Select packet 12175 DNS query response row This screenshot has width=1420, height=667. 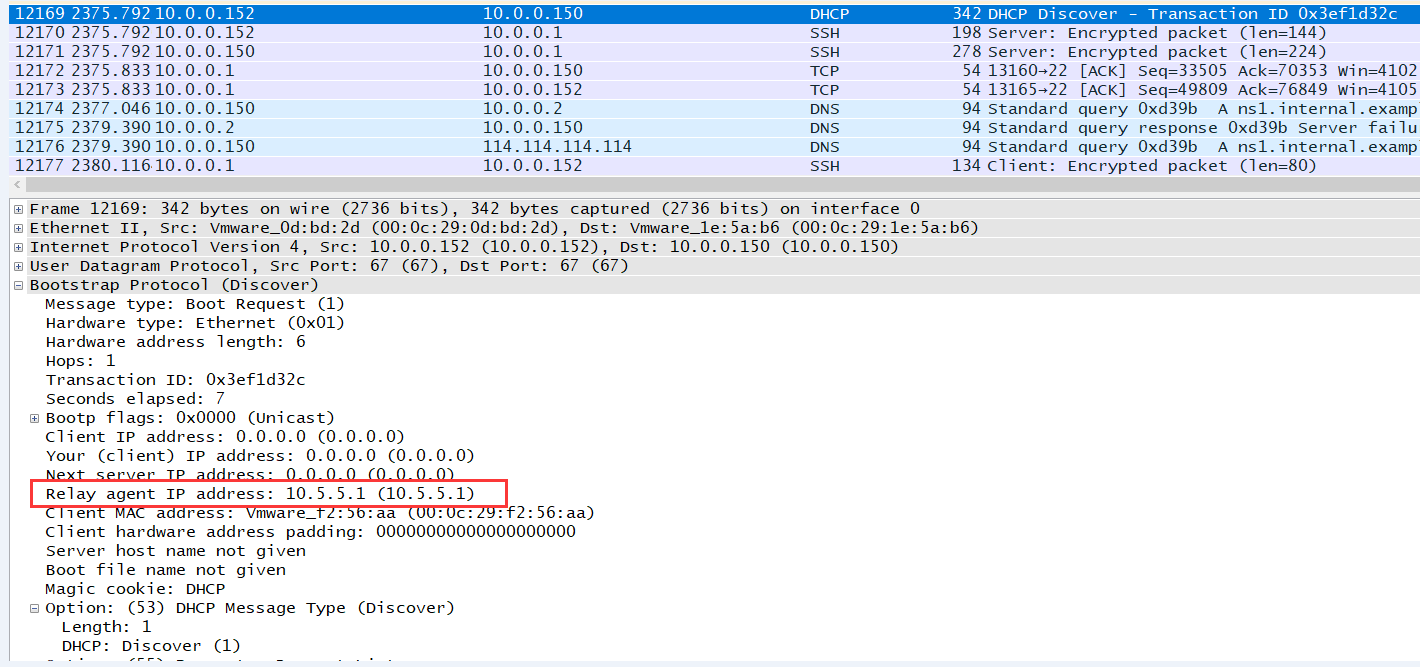pos(714,128)
